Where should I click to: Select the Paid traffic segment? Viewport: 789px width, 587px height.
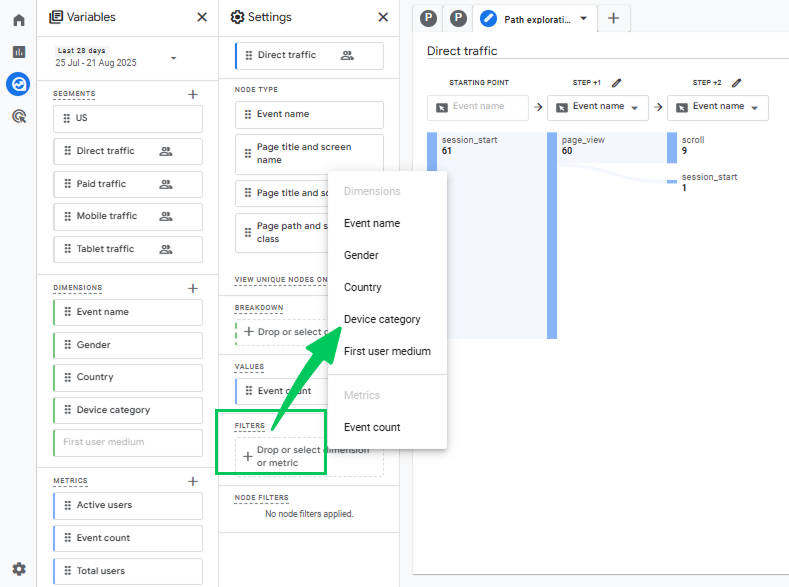(128, 184)
